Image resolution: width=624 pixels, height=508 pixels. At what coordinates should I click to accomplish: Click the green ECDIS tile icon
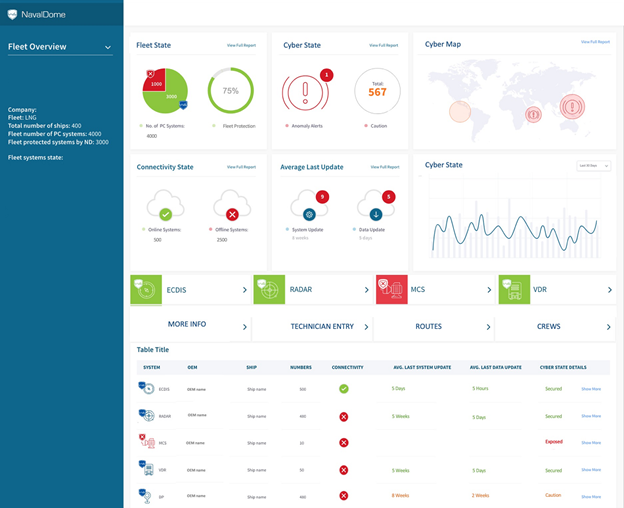pyautogui.click(x=146, y=290)
